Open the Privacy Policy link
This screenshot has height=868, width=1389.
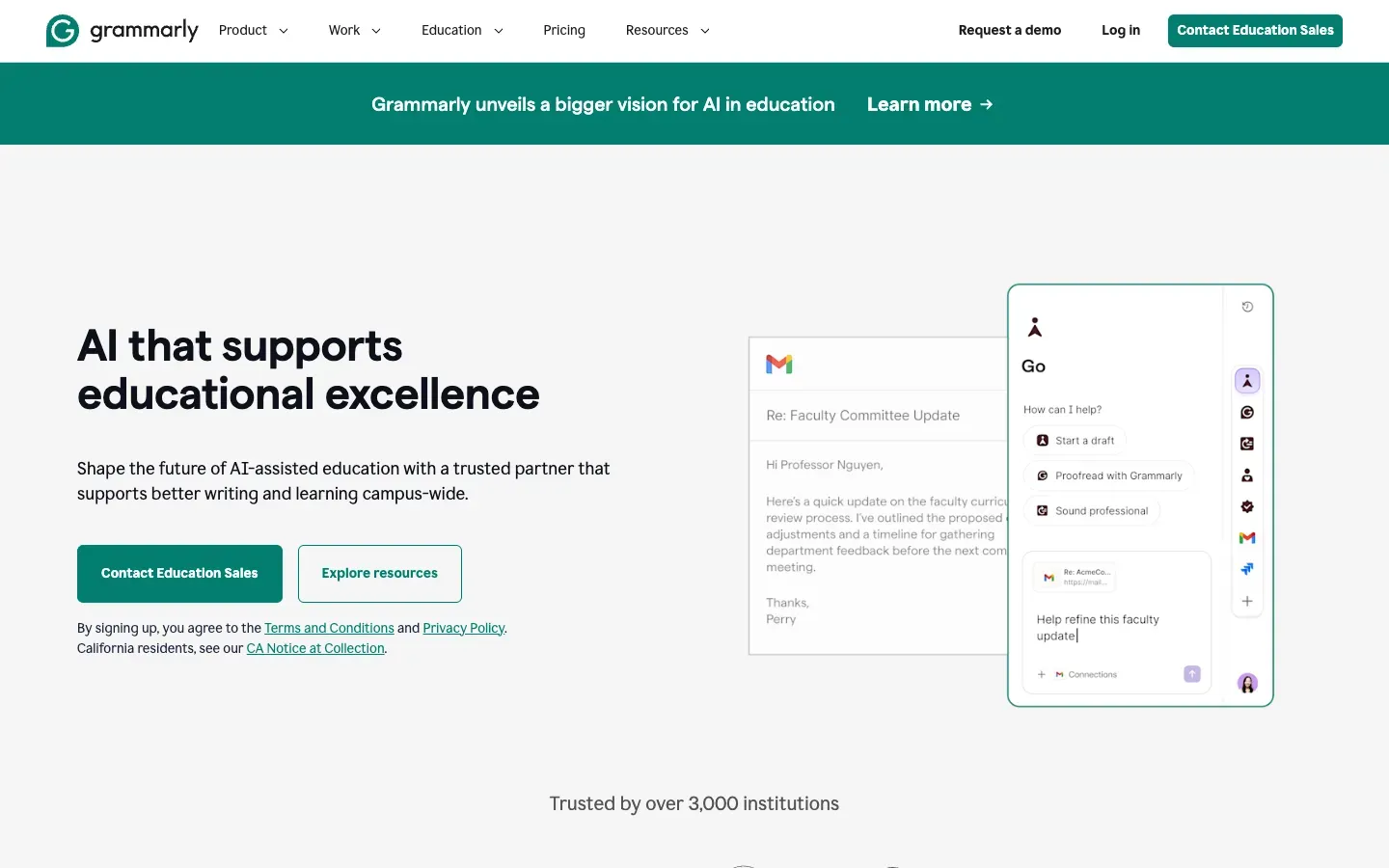click(x=464, y=628)
